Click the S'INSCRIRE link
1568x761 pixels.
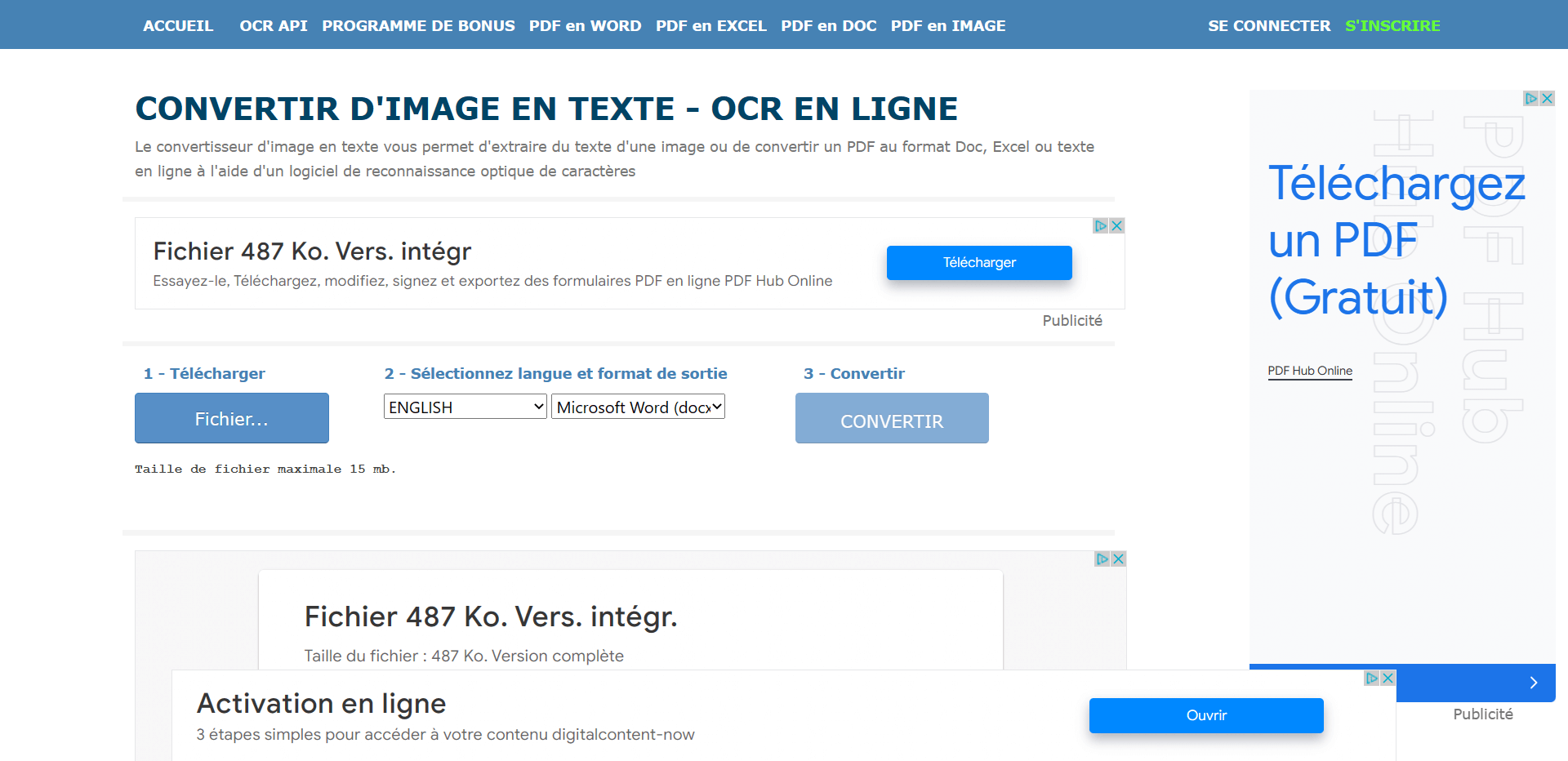[1392, 25]
